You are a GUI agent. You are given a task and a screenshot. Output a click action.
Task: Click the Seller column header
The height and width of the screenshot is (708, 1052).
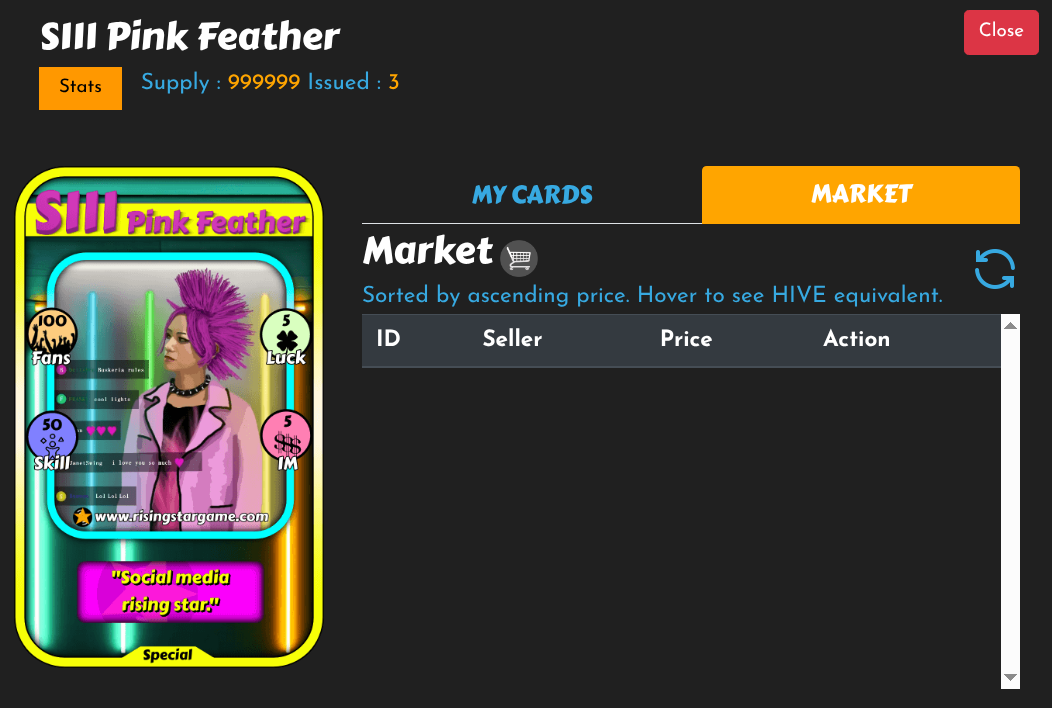point(512,339)
